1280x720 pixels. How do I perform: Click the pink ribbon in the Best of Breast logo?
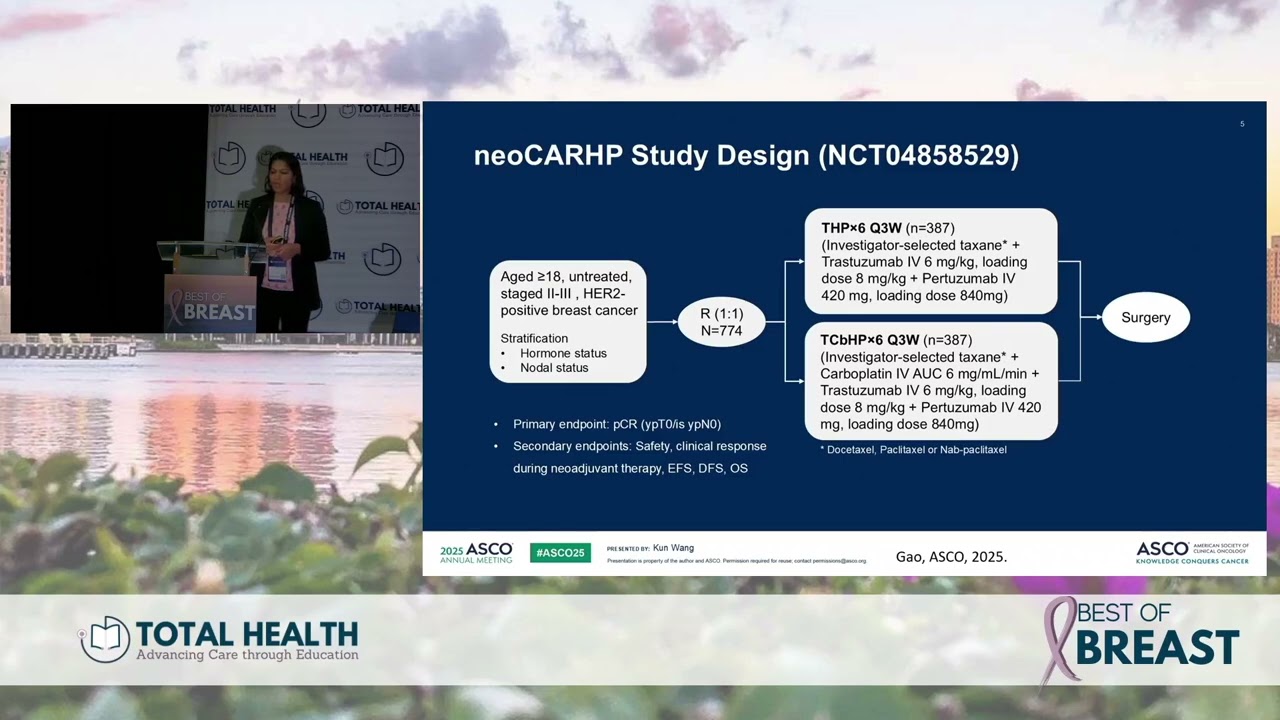(1059, 642)
